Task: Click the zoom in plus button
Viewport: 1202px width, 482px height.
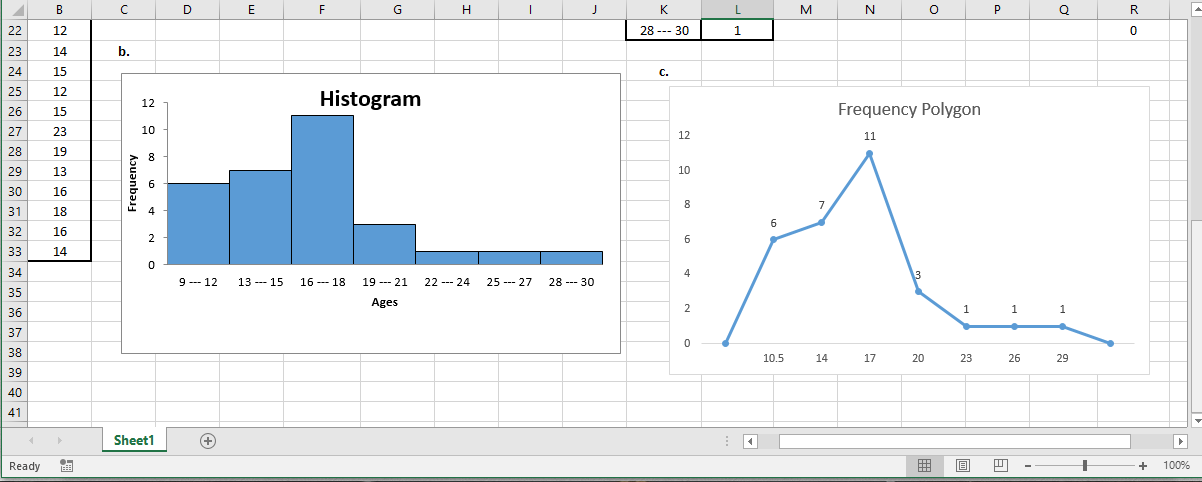Action: coord(1143,466)
